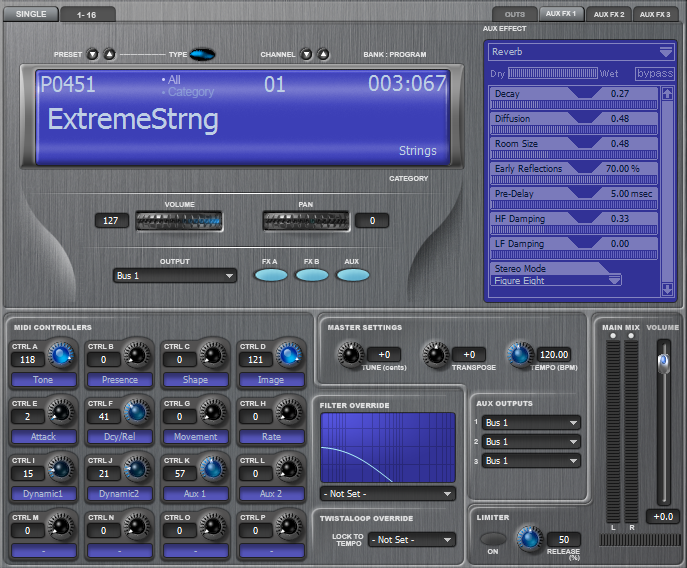The height and width of the screenshot is (568, 687).
Task: Click the Limiter Release knob
Action: click(x=528, y=540)
